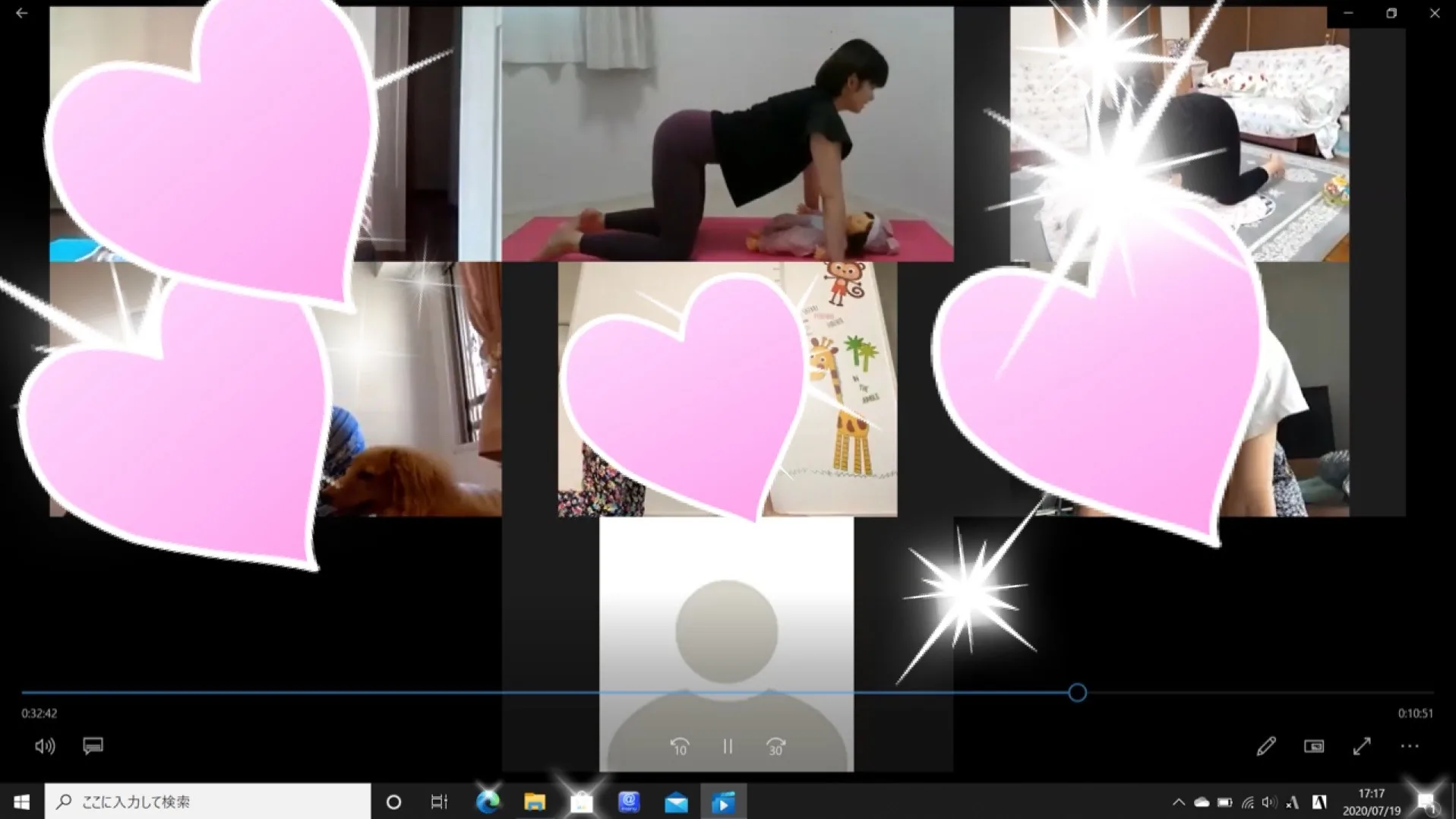Viewport: 1456px width, 819px height.
Task: Open File Explorer from the taskbar
Action: tap(535, 802)
